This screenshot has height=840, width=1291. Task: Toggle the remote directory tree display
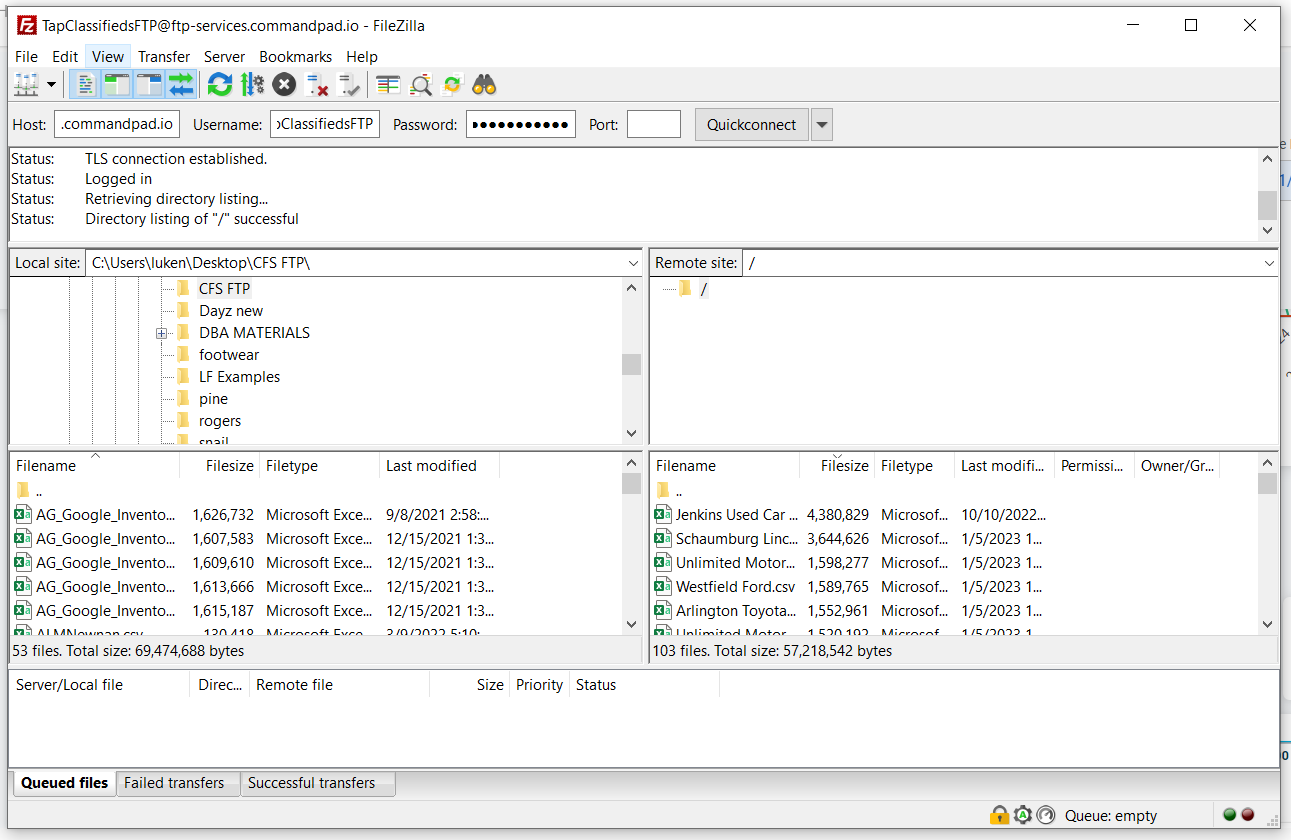pos(149,85)
